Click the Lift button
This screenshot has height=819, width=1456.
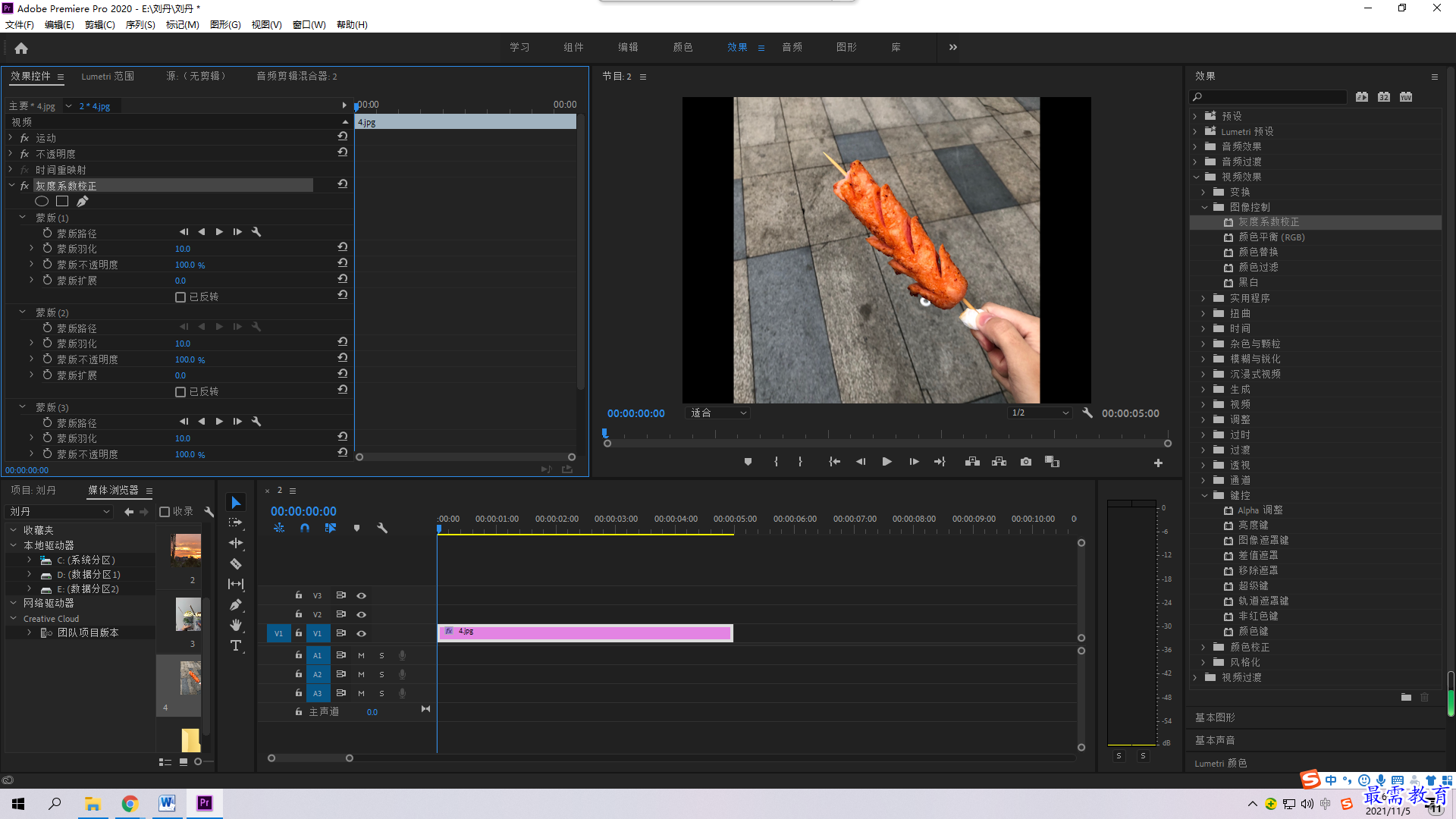(972, 462)
